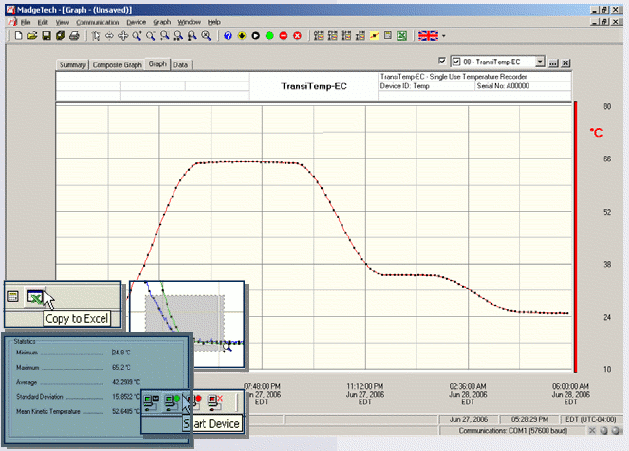Click the zoom-out magnifier with minus
Viewport: 629px width, 451px height.
[x=150, y=36]
